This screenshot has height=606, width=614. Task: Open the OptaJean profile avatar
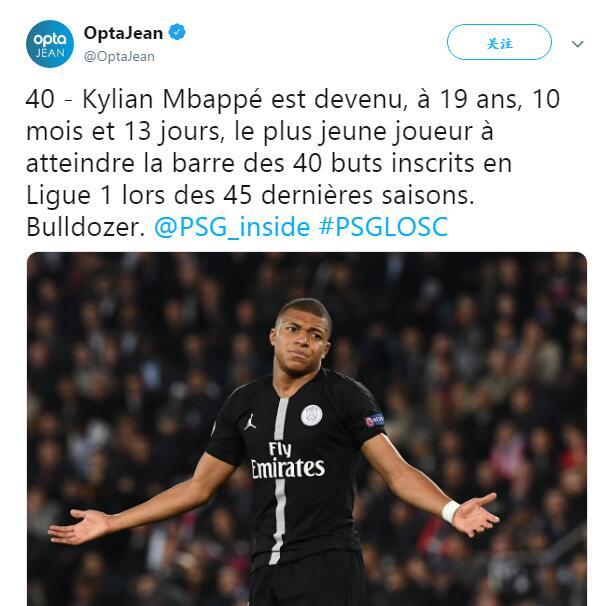tap(50, 44)
